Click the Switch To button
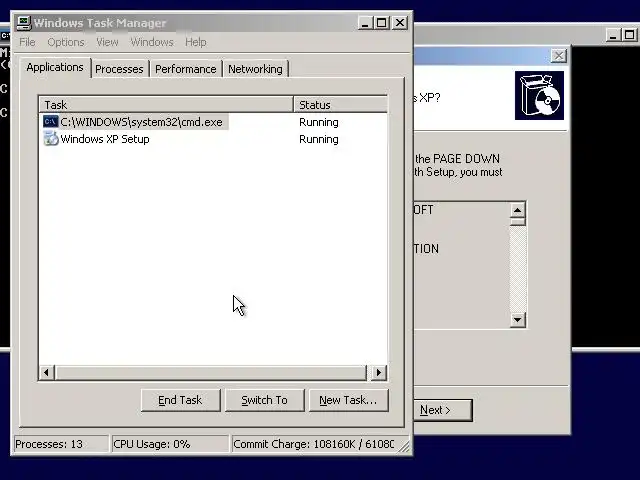This screenshot has width=640, height=480. pos(264,400)
